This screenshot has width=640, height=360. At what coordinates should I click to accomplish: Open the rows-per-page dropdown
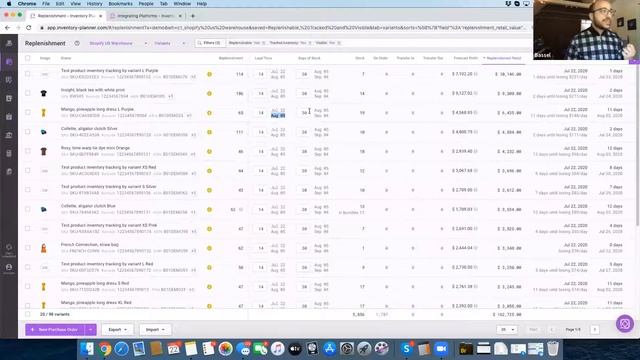click(x=507, y=329)
